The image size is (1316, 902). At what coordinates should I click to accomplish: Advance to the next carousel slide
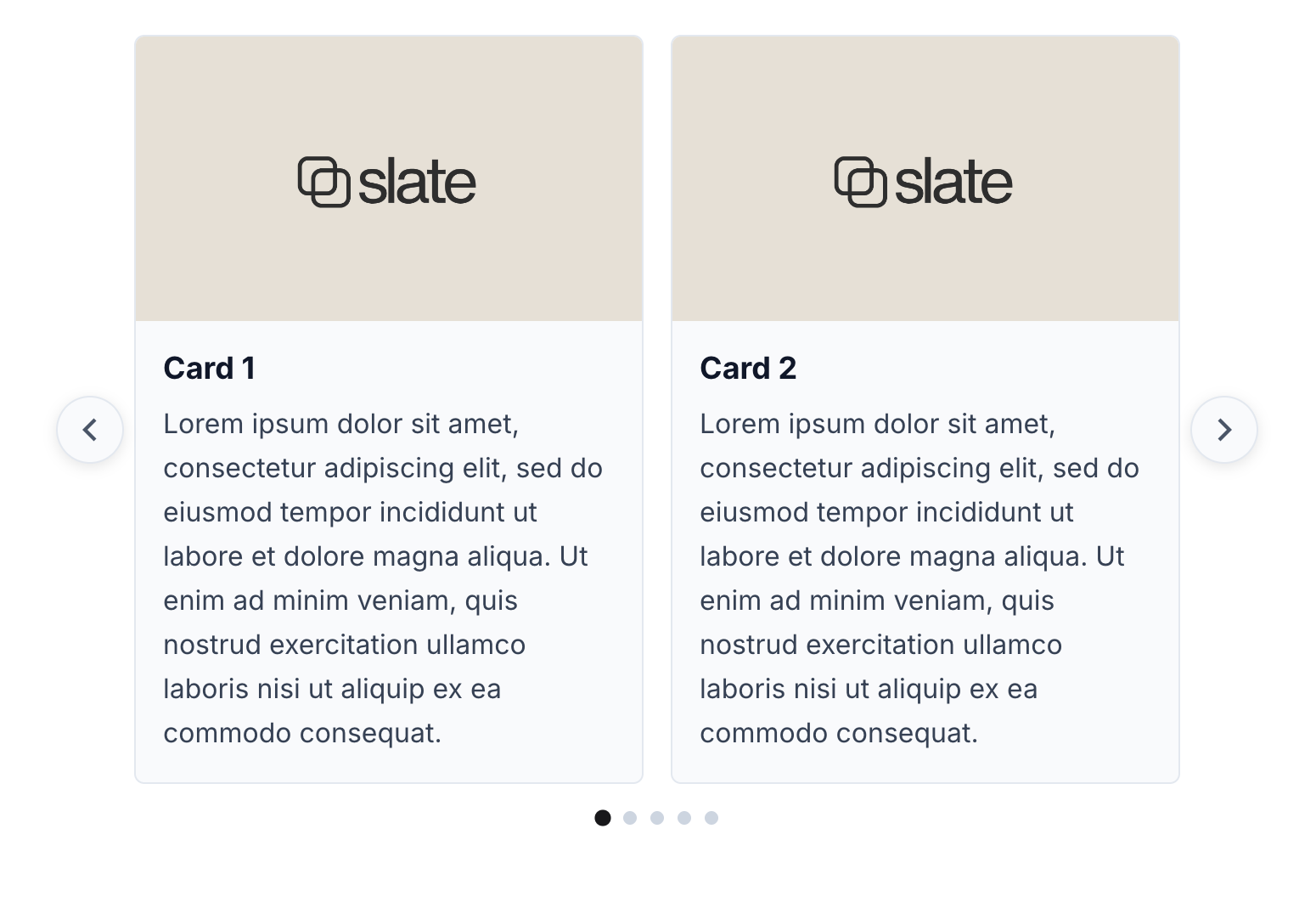click(1223, 430)
